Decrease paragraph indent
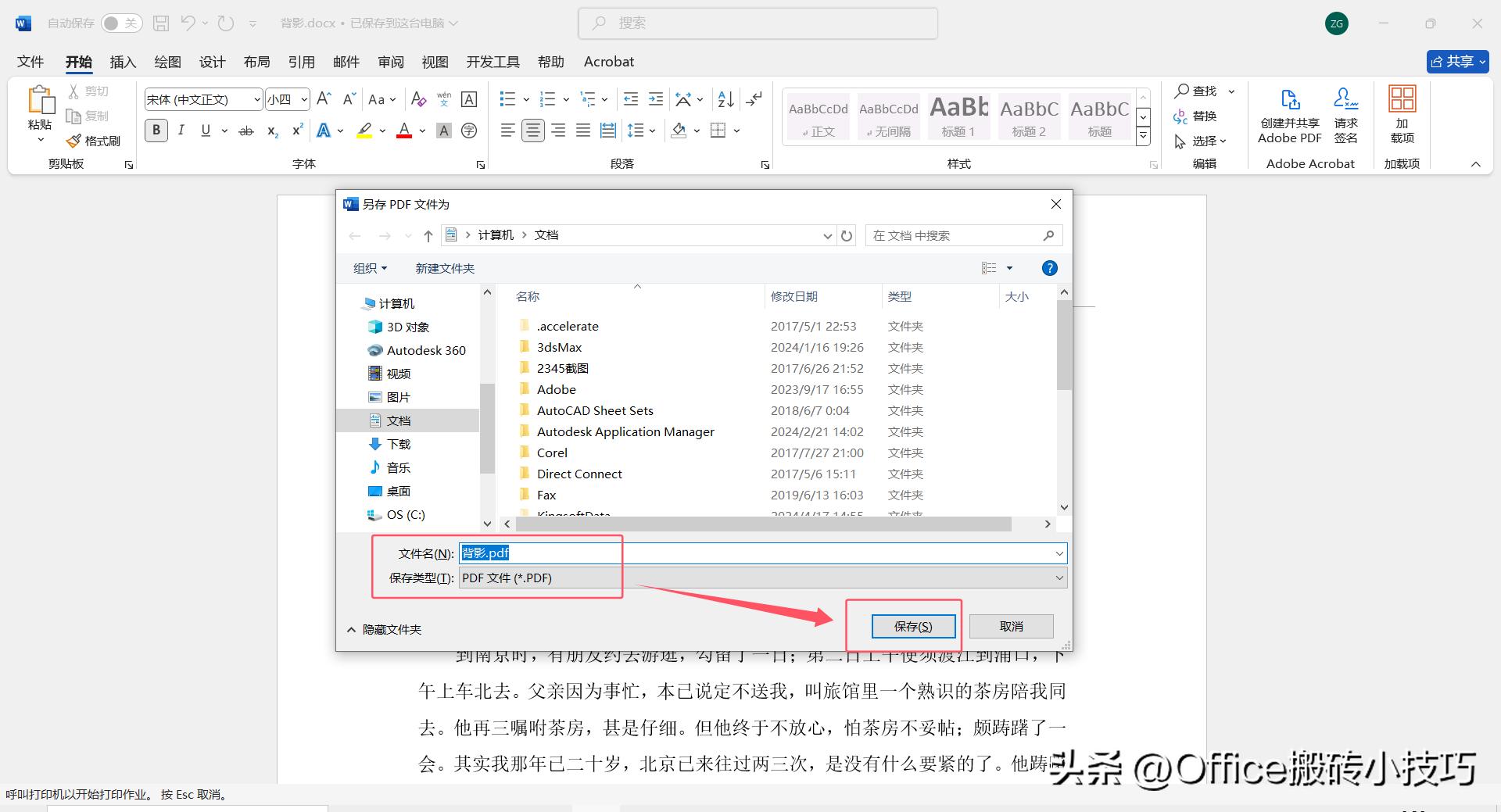Viewport: 1501px width, 812px height. pos(631,99)
